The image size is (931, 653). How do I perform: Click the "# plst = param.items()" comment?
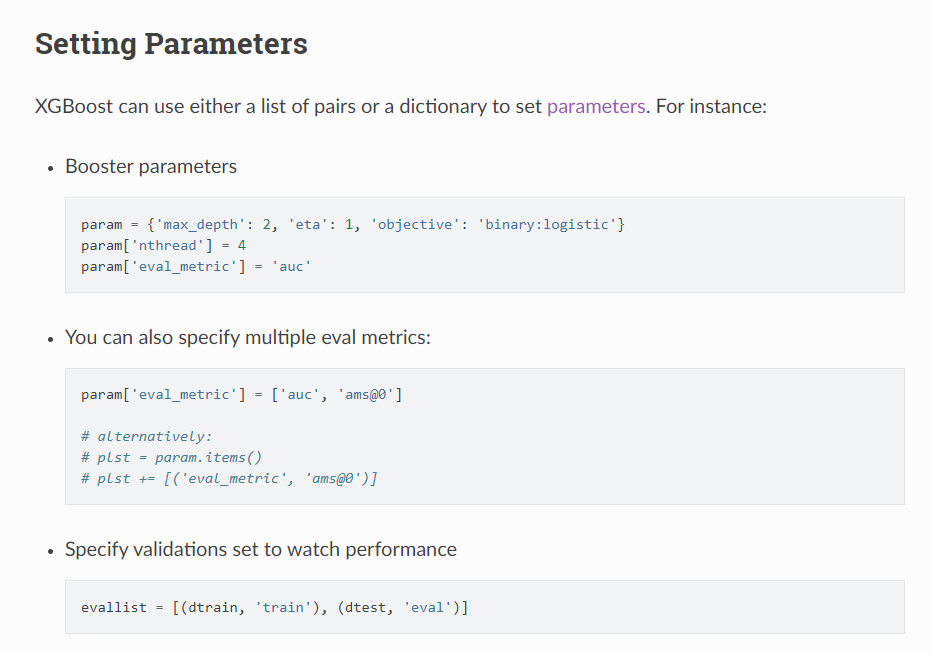pos(171,457)
